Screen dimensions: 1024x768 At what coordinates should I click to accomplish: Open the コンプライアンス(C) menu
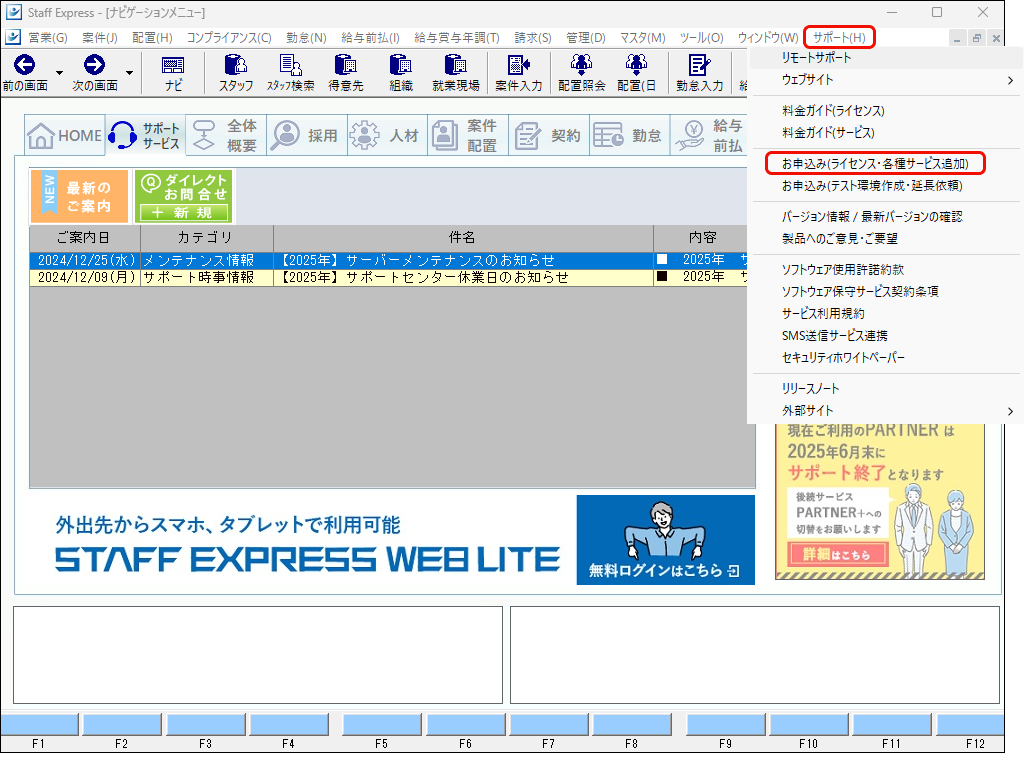coord(229,37)
